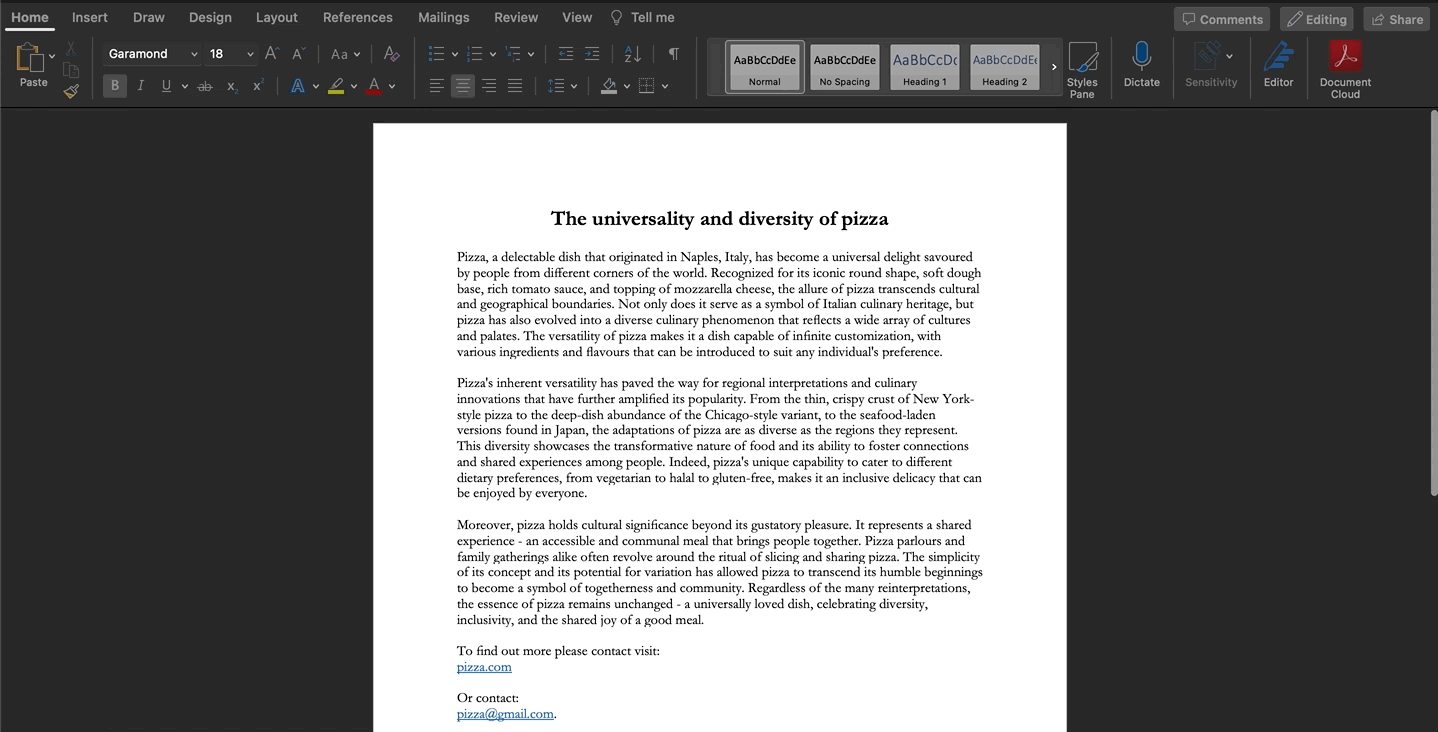The image size is (1438, 732).
Task: Open the Review tab
Action: coord(516,17)
